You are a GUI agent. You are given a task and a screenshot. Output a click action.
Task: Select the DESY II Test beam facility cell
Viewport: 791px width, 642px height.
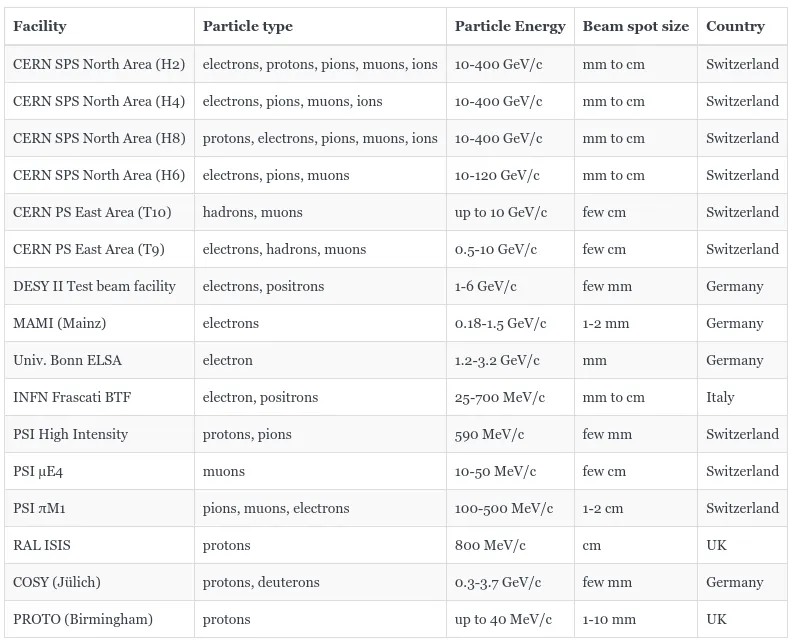[x=99, y=286]
